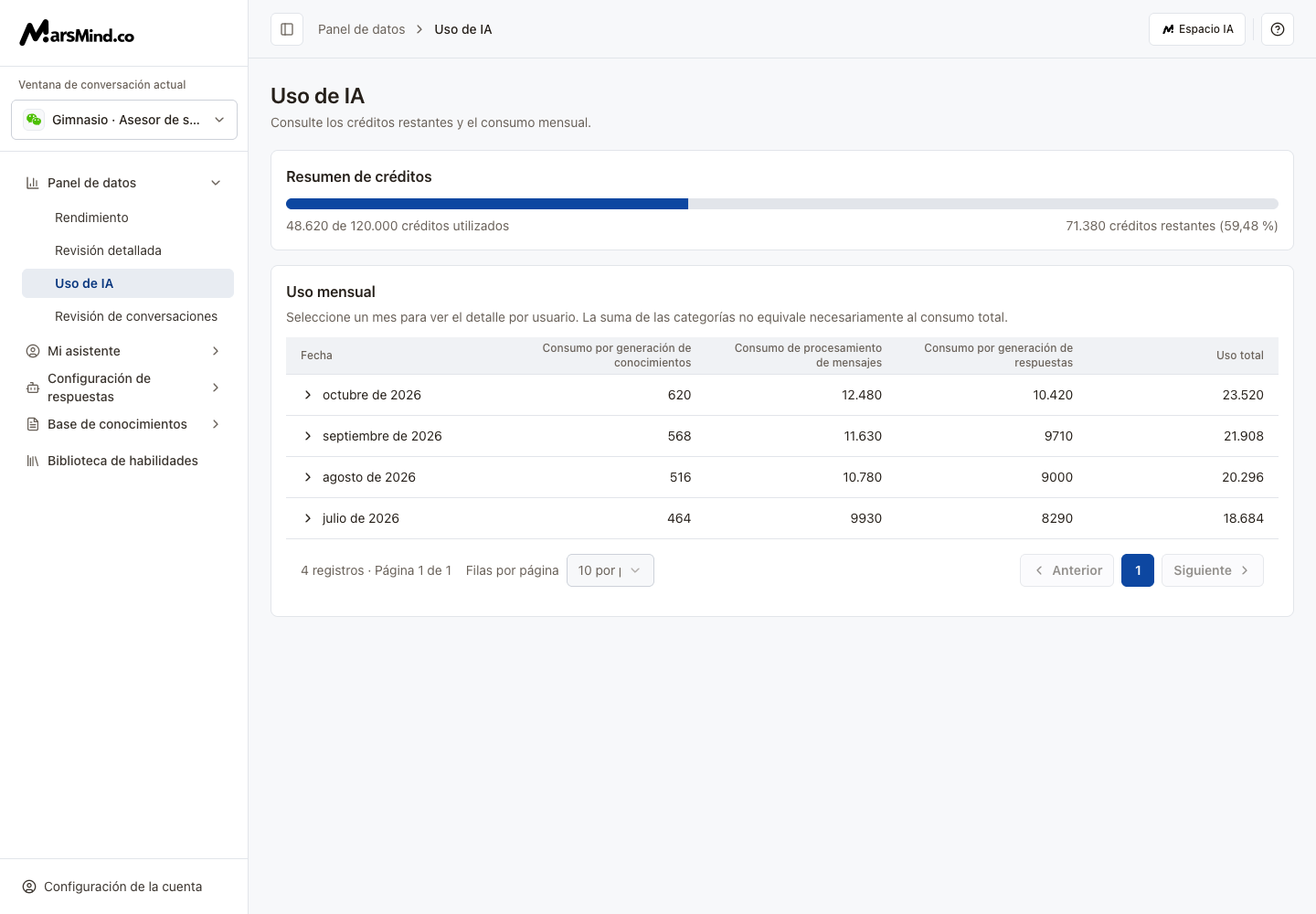Viewport: 1316px width, 914px height.
Task: Click the credits usage progress bar
Action: 782,204
